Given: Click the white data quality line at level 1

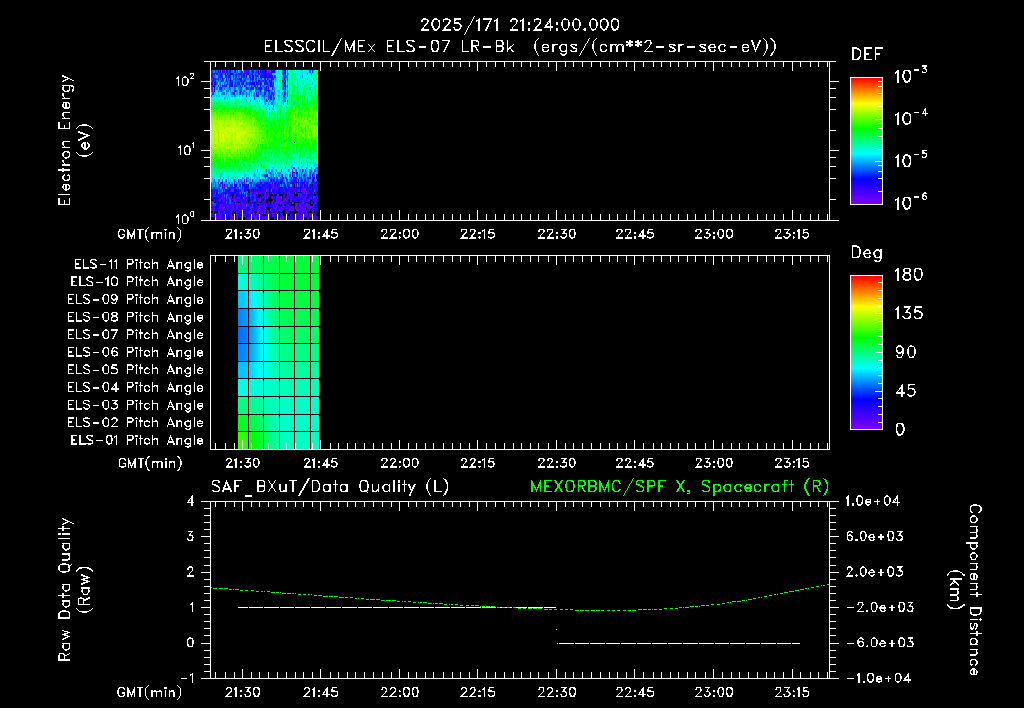Looking at the screenshot, I should (x=396, y=607).
